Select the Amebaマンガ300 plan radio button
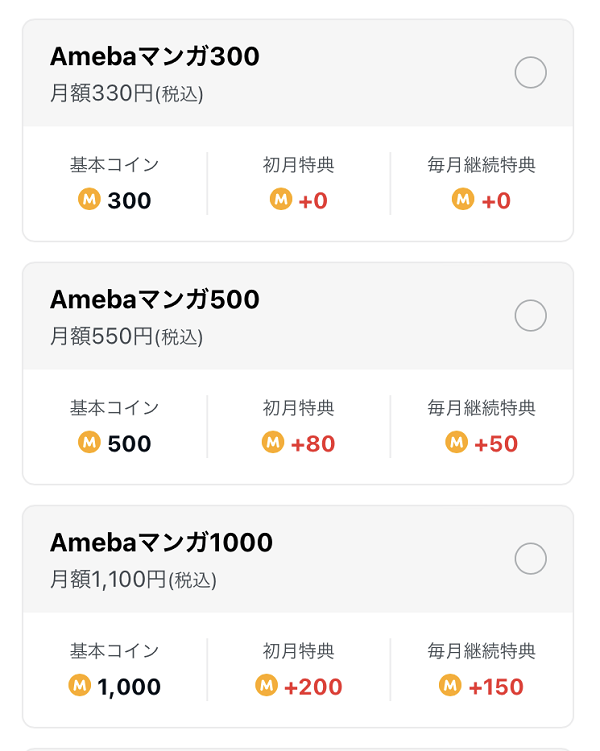600x751 pixels. [531, 72]
